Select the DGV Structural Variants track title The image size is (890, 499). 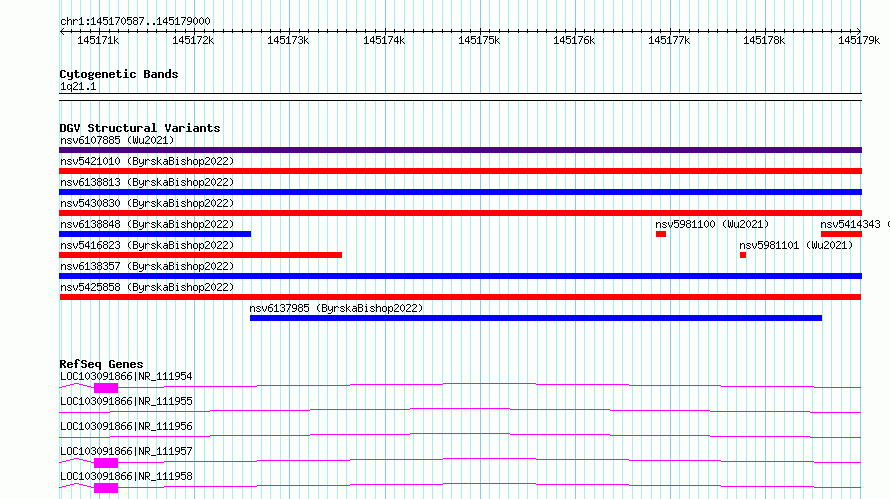[x=140, y=128]
